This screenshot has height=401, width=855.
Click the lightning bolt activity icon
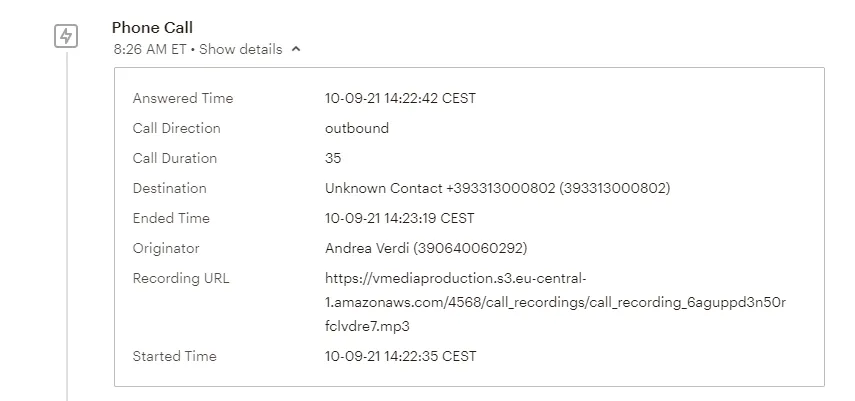[x=66, y=37]
